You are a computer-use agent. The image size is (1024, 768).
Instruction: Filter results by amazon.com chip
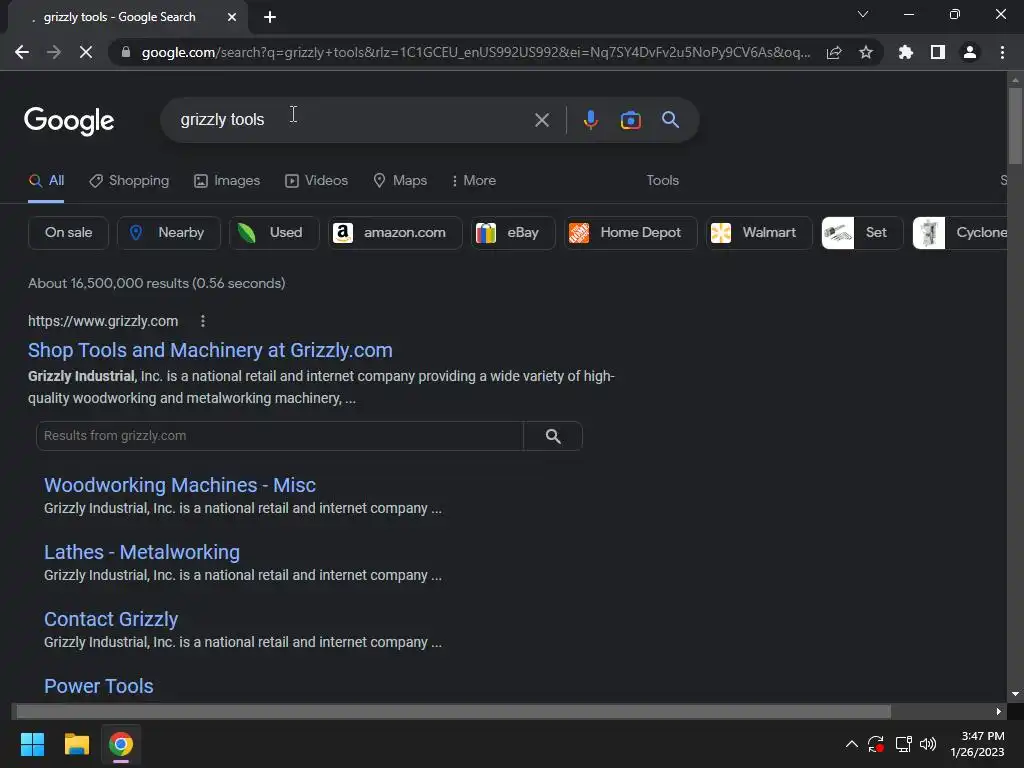point(395,232)
